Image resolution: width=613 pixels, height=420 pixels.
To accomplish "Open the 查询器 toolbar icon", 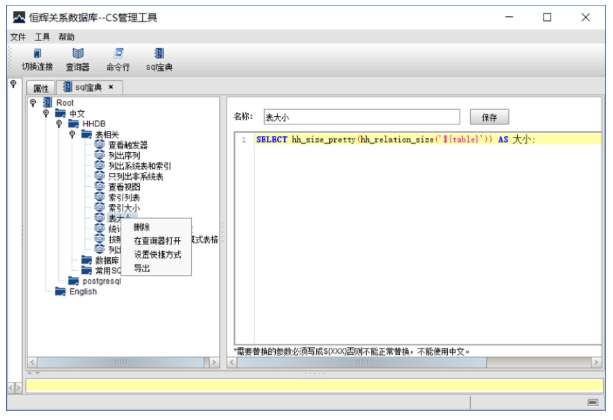I will point(78,53).
